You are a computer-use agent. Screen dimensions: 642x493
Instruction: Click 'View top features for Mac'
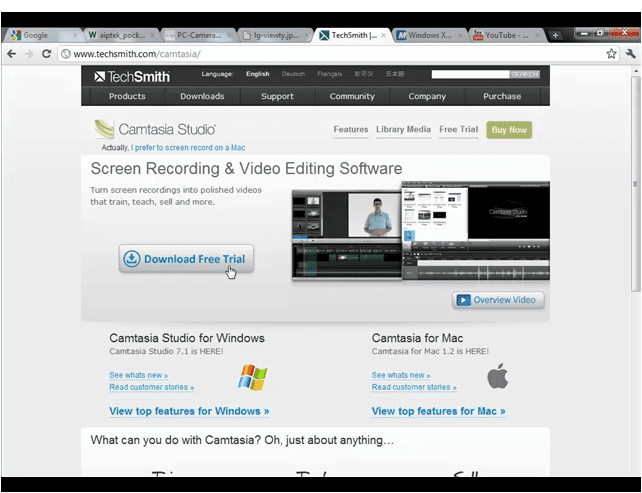[439, 411]
